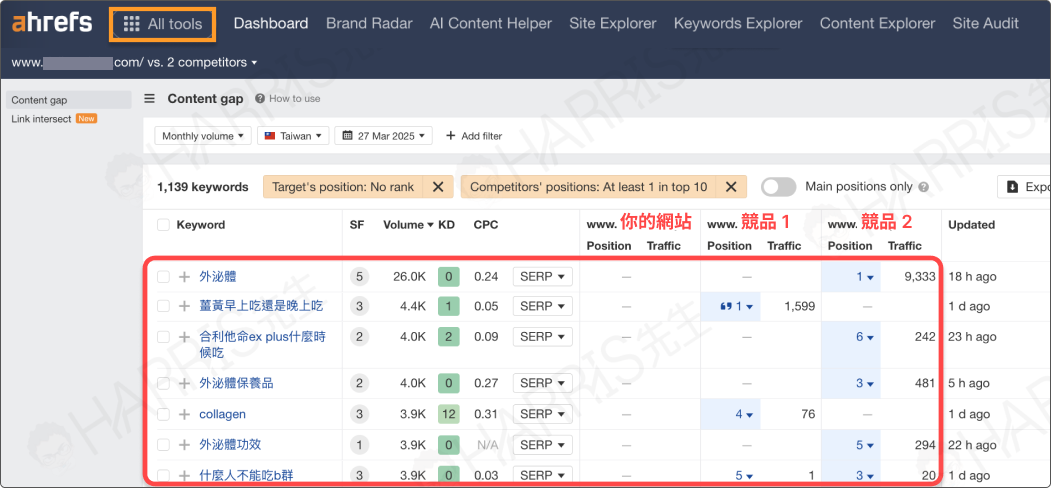Open the 外泌體 keyword link
This screenshot has height=488, width=1051.
click(x=218, y=276)
